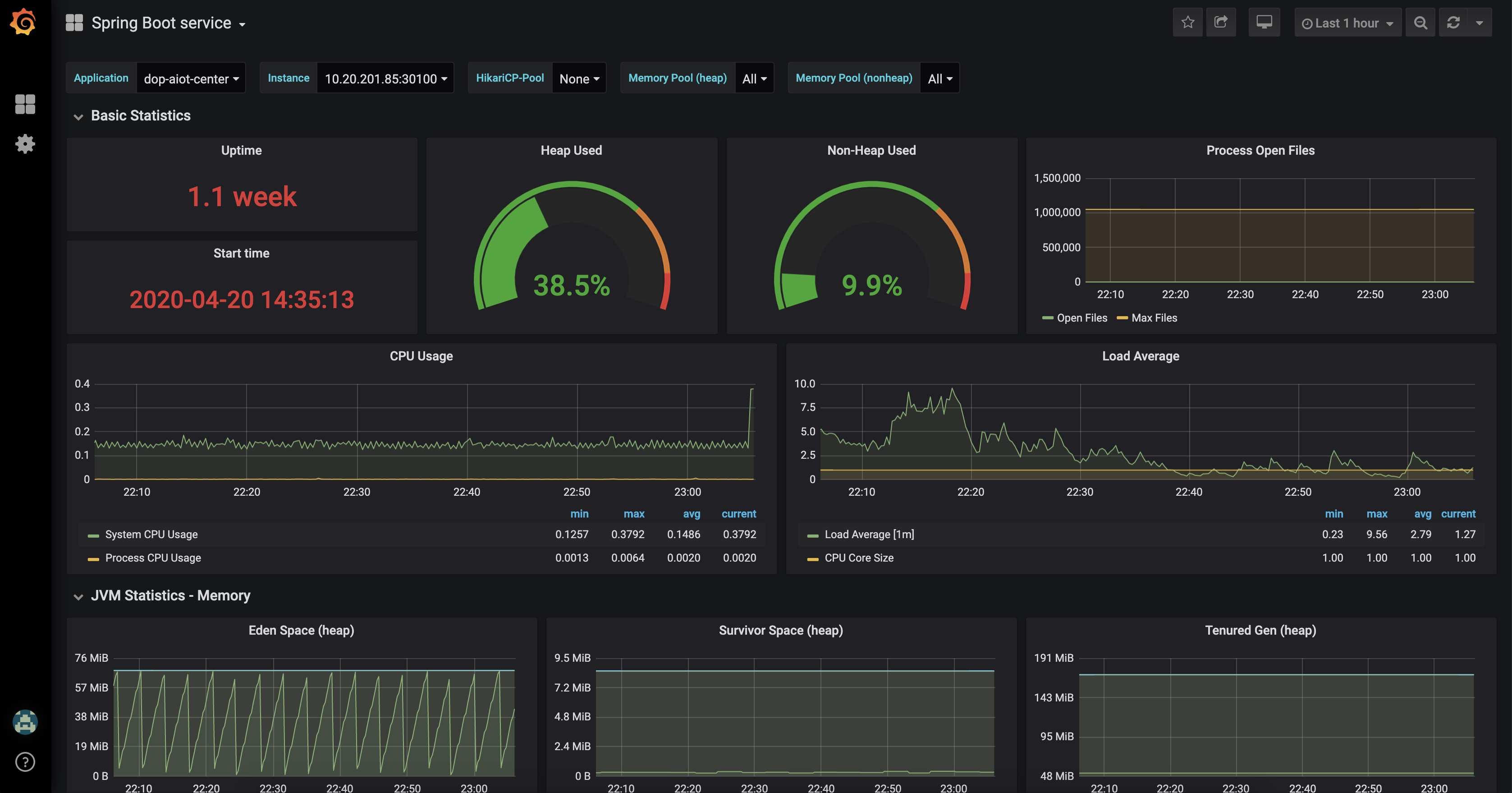
Task: Toggle CPU Core Size series in legend
Action: pos(859,558)
